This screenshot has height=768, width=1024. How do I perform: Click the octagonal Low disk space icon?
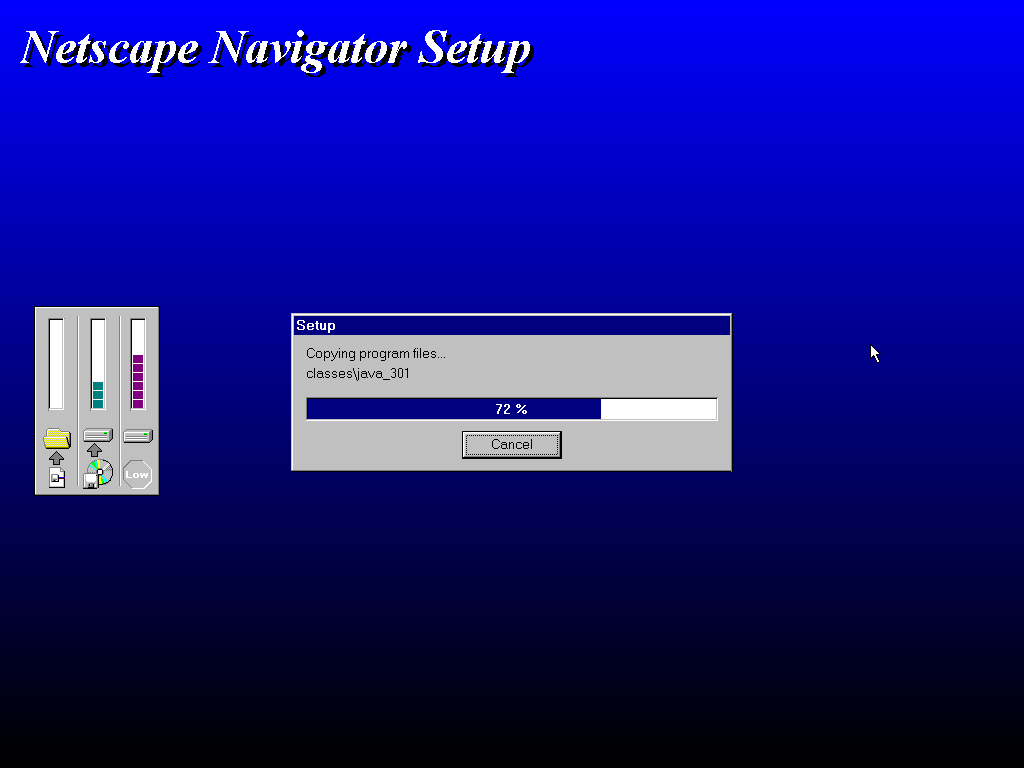[137, 475]
